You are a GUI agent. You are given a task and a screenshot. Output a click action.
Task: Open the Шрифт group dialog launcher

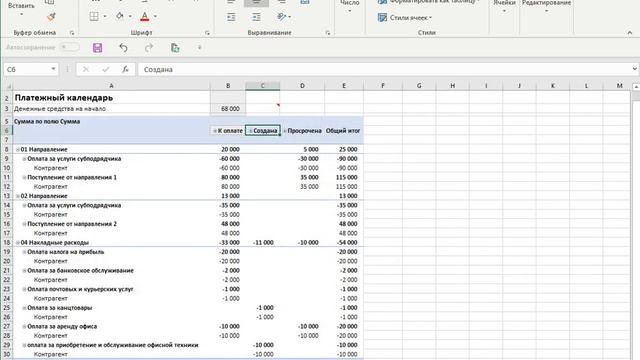coord(207,33)
